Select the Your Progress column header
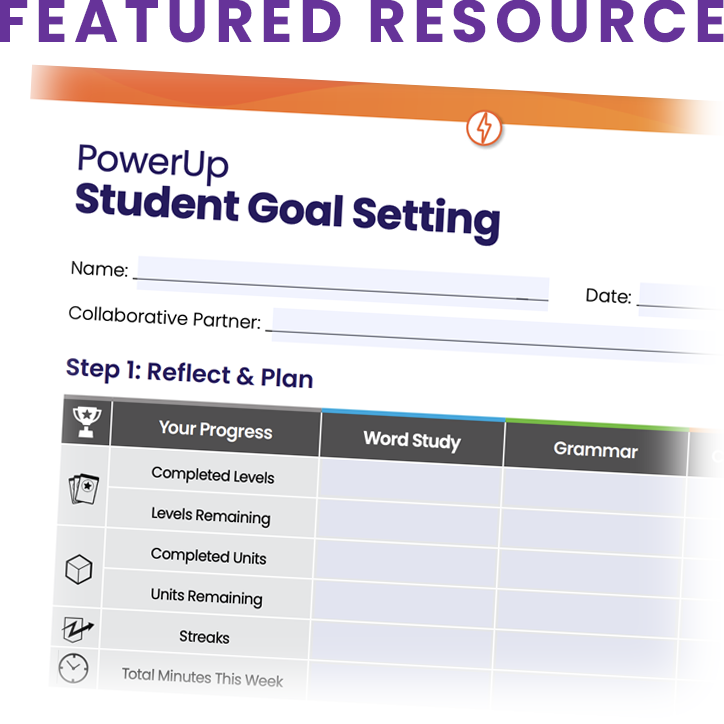This screenshot has width=724, height=724. pos(216,429)
